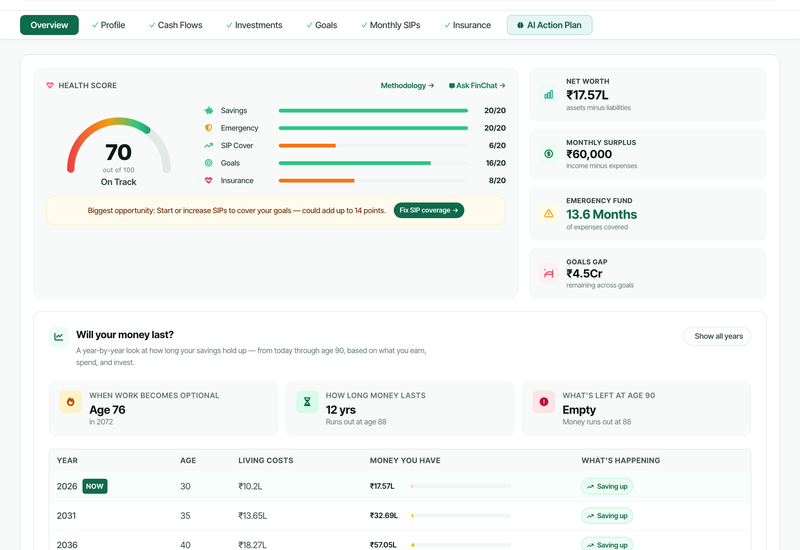Click the Insurance orange progress bar
Screen dimensions: 800x550
pos(316,181)
